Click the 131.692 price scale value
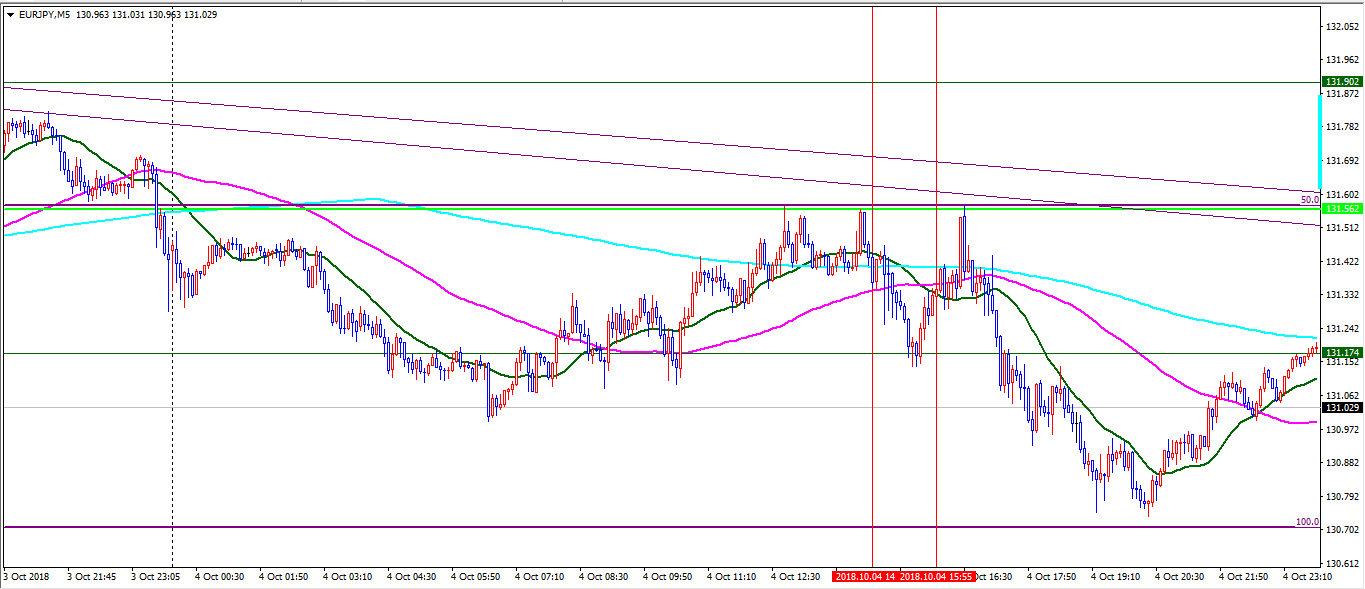Screen dimensions: 1365x589 1342,161
